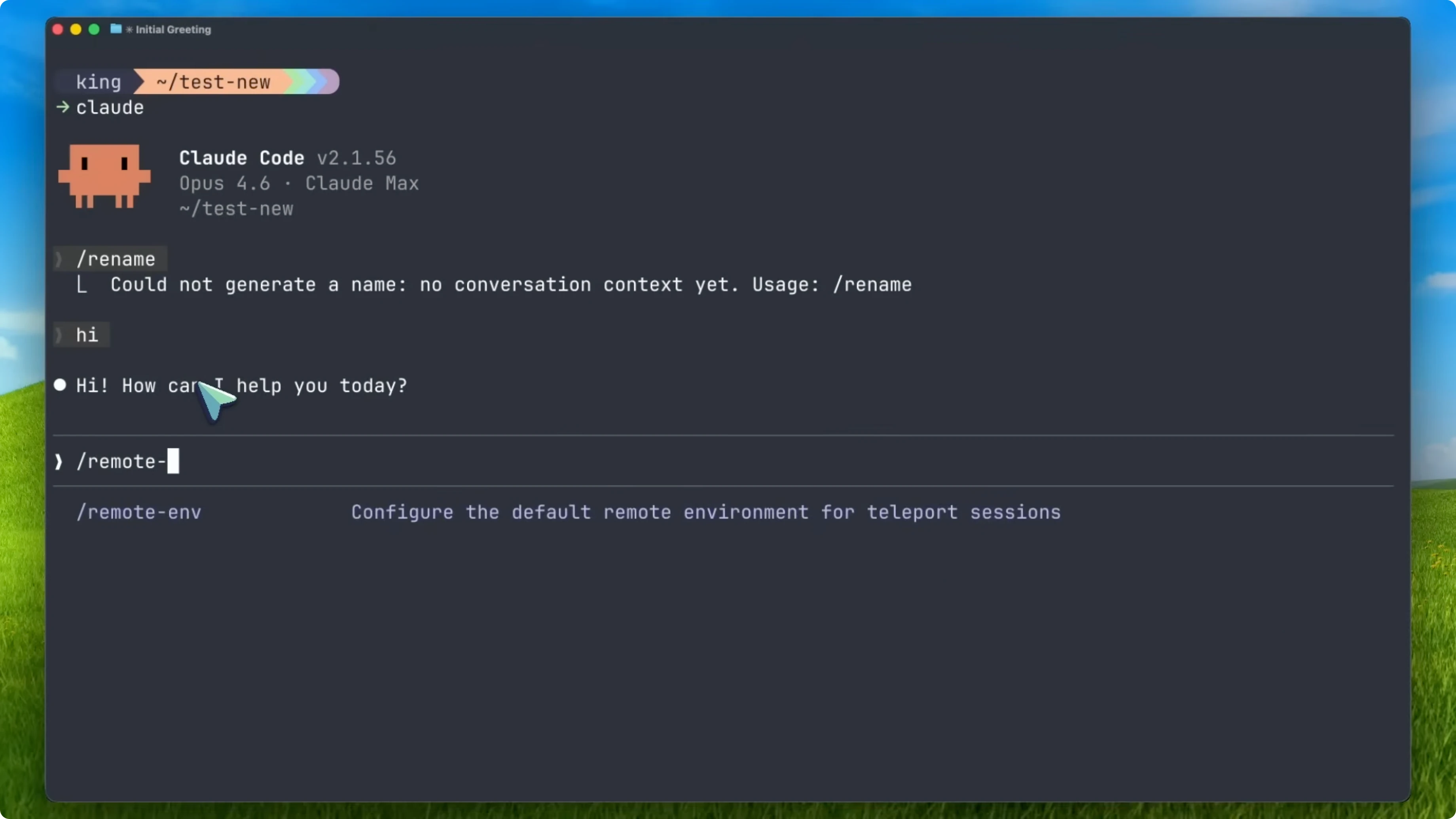Select the Opus 4.6 model label

(x=224, y=183)
